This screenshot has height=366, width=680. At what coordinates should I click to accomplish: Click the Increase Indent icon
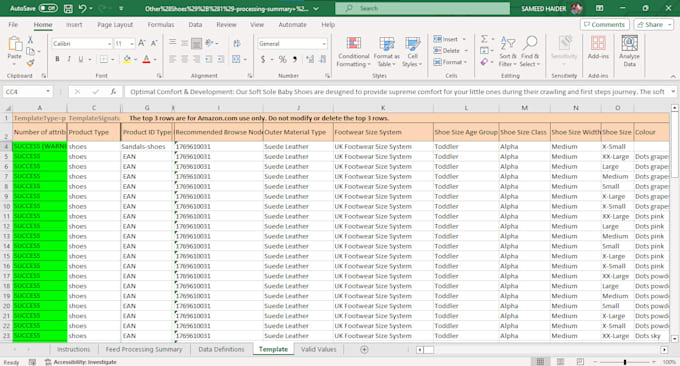(221, 59)
